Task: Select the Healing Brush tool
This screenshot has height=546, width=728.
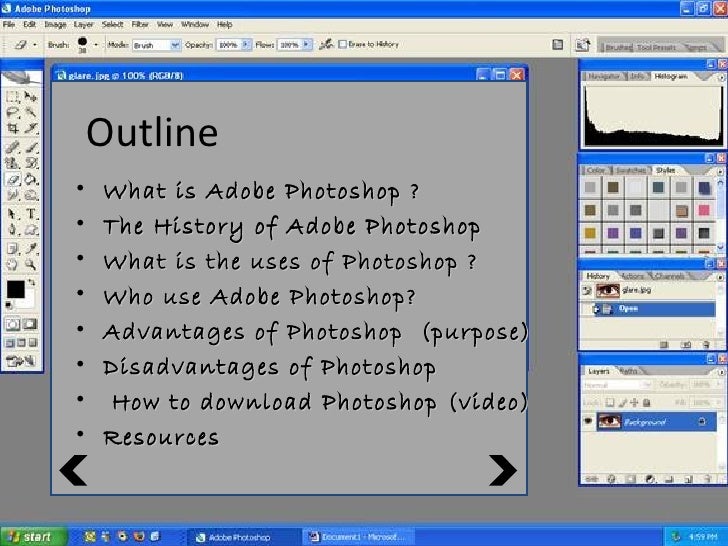Action: (13, 148)
